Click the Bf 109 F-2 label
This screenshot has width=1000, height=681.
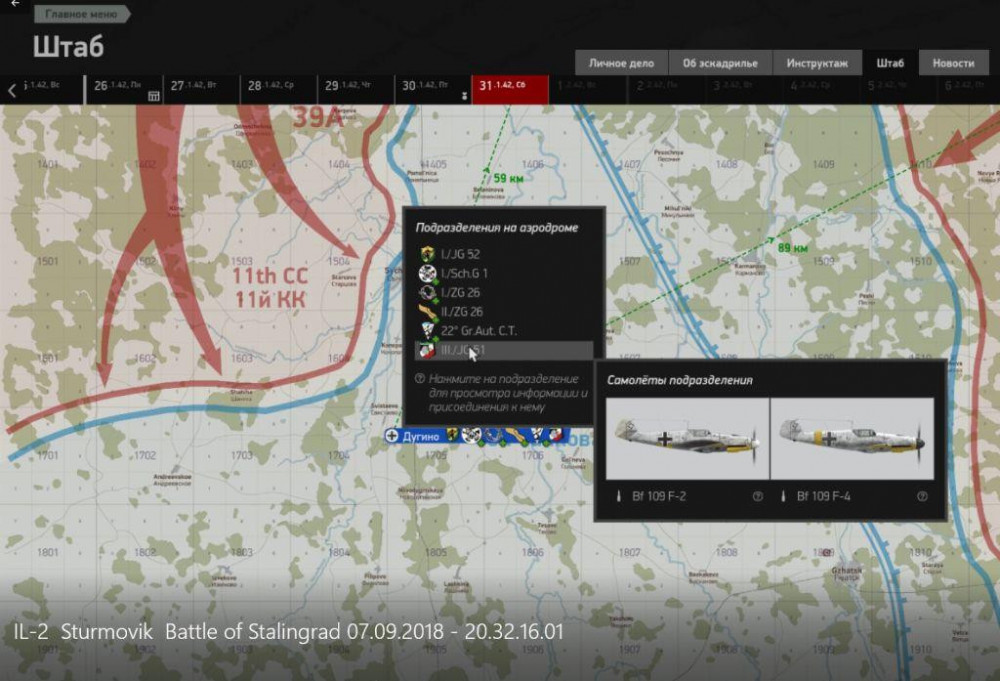(x=659, y=496)
